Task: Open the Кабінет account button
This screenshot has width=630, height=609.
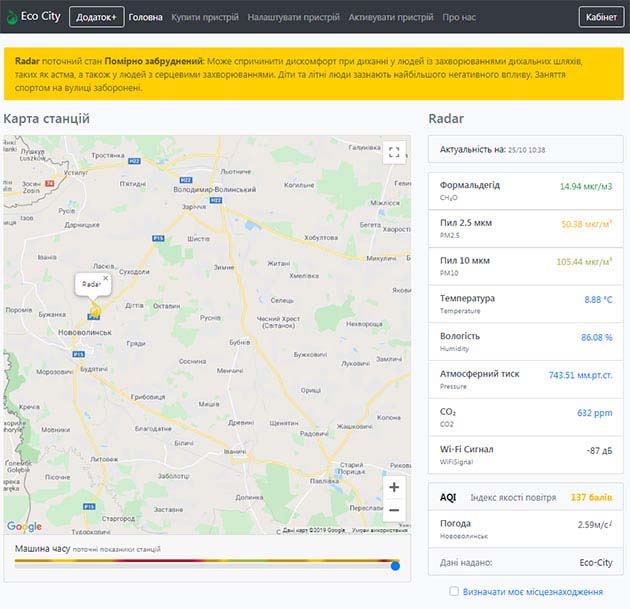Action: pyautogui.click(x=600, y=17)
